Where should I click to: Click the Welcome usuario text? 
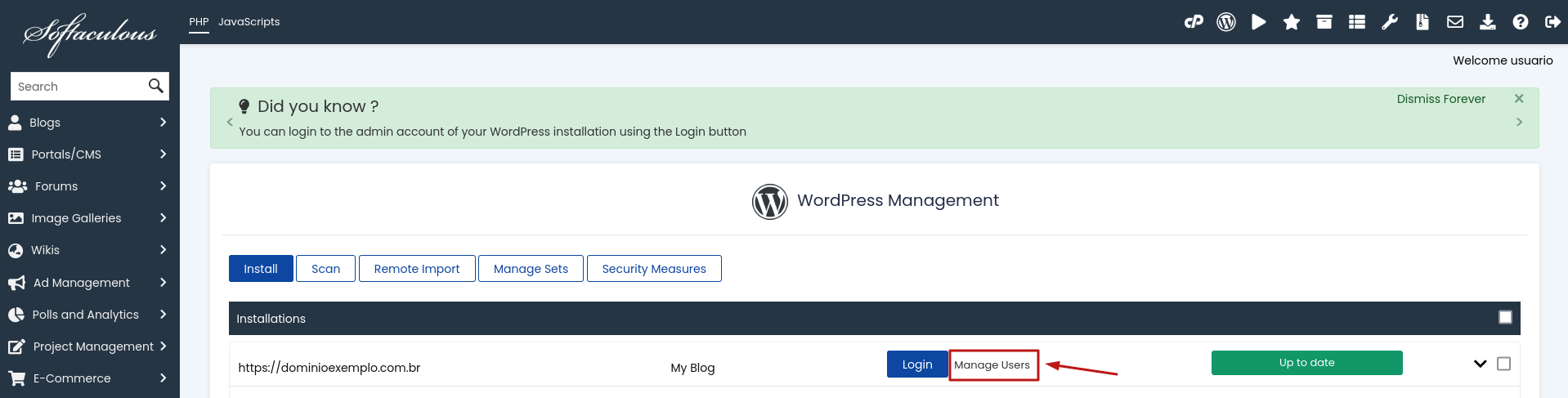tap(1503, 60)
